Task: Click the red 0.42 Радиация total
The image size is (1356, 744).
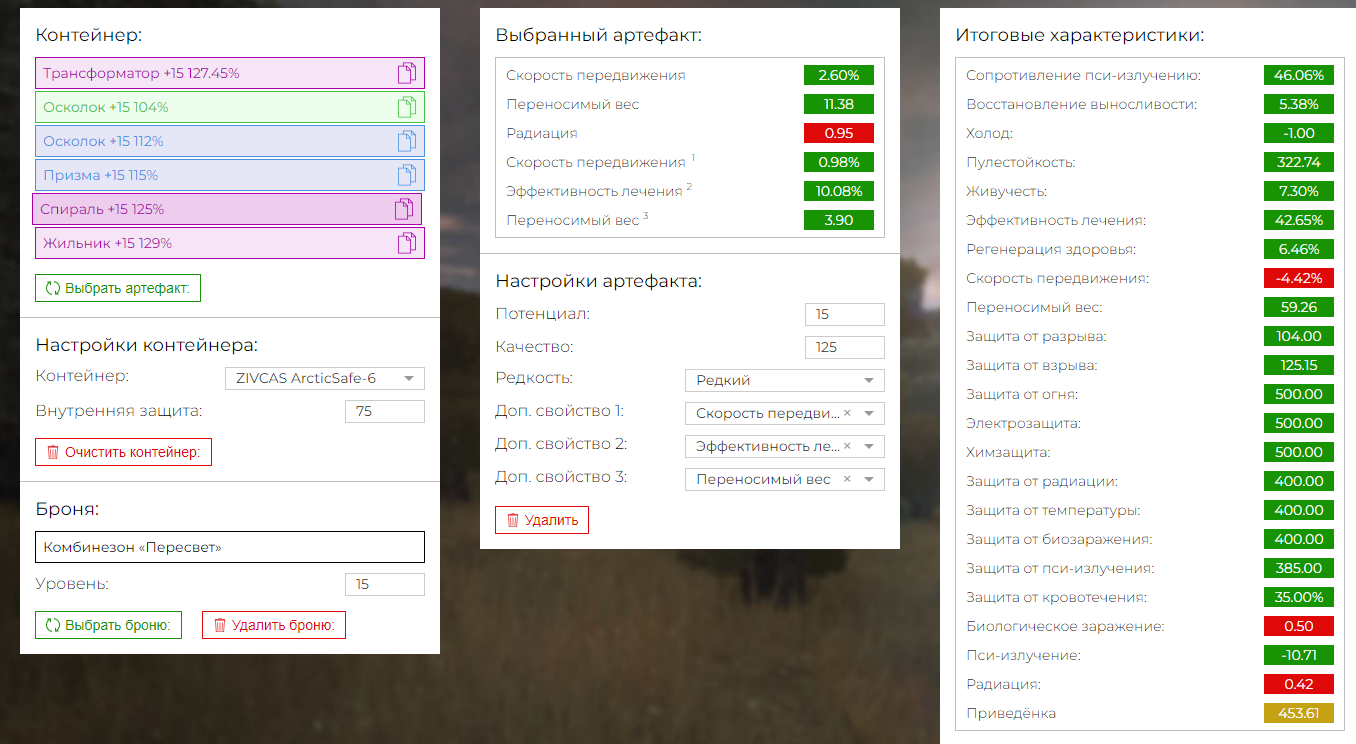Action: point(1299,684)
